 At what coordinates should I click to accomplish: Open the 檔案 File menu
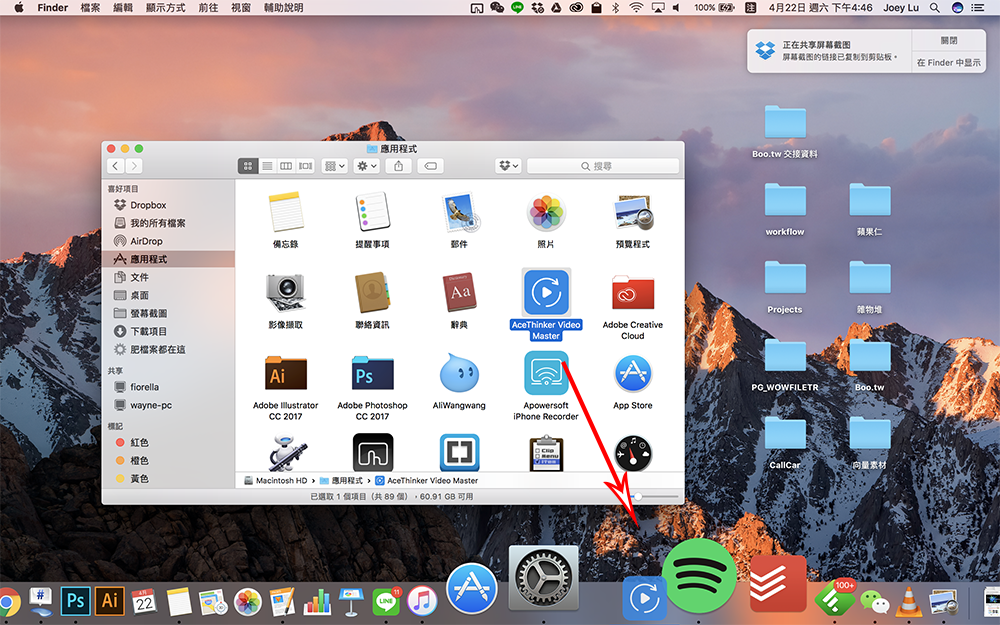pos(90,8)
